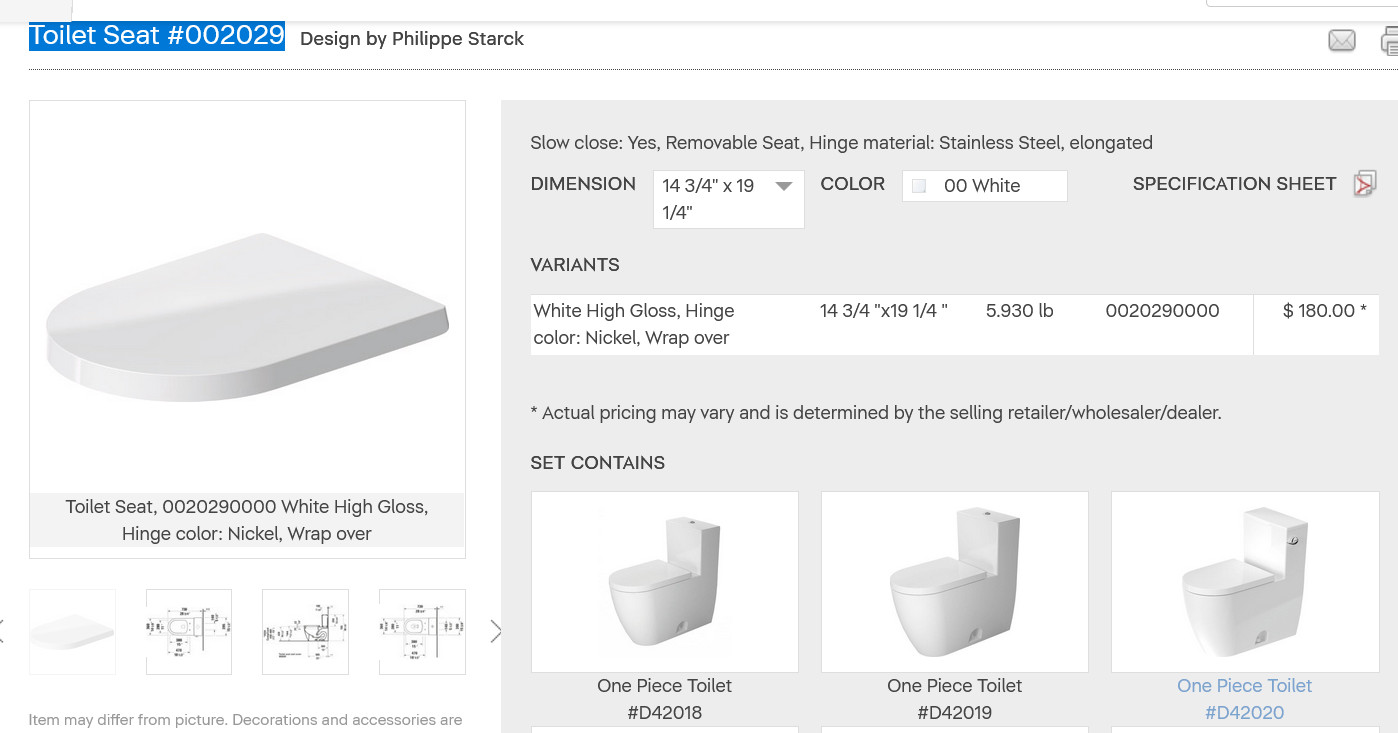Screen dimensions: 1398x733
Task: Click the #D42018 toilet product image
Action: point(664,581)
